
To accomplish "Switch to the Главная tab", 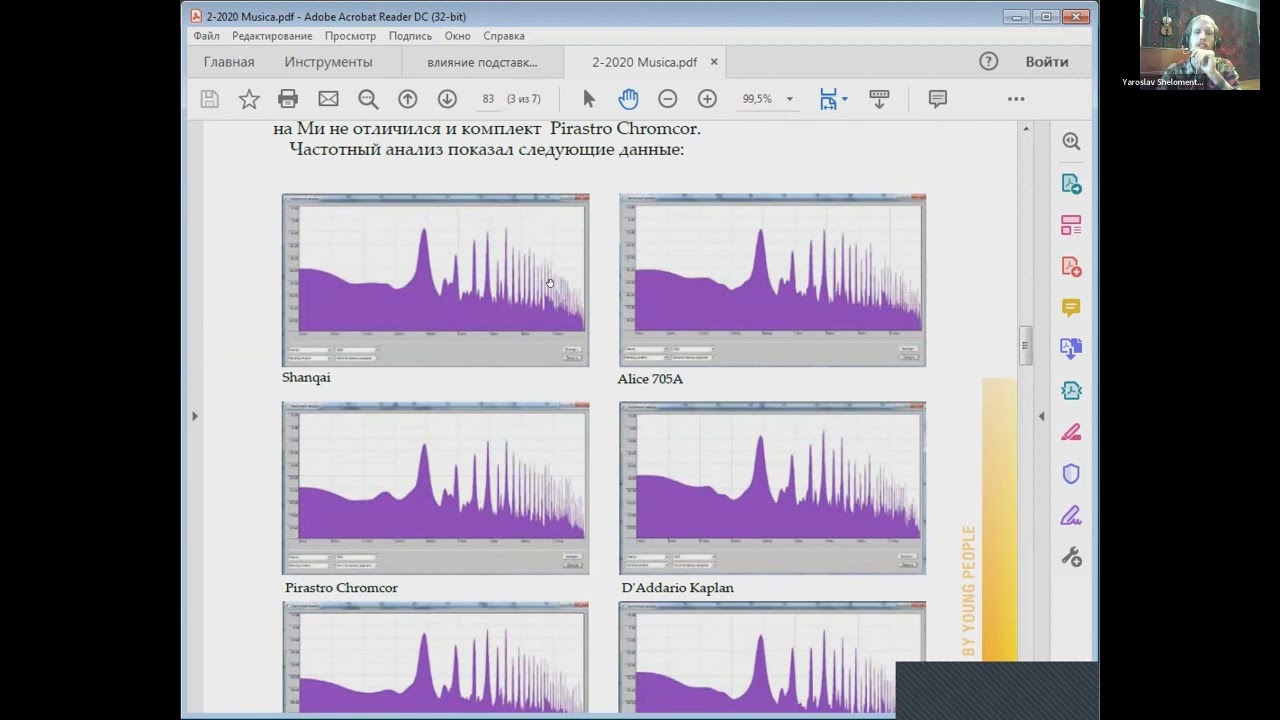I will tap(229, 62).
